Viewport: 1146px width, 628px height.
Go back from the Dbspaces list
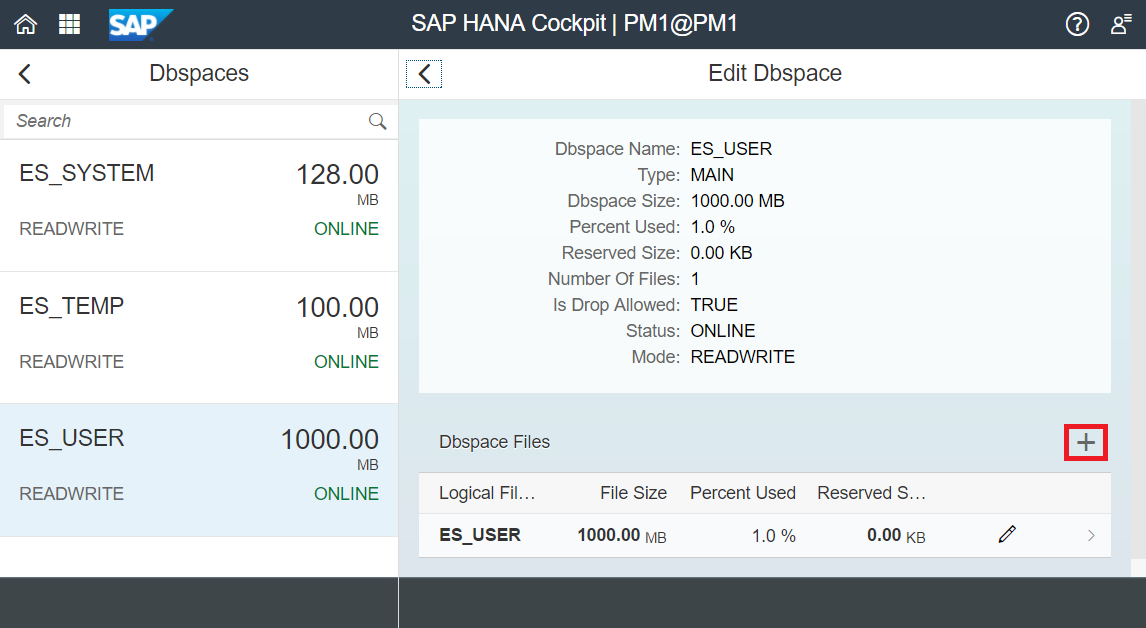coord(25,73)
